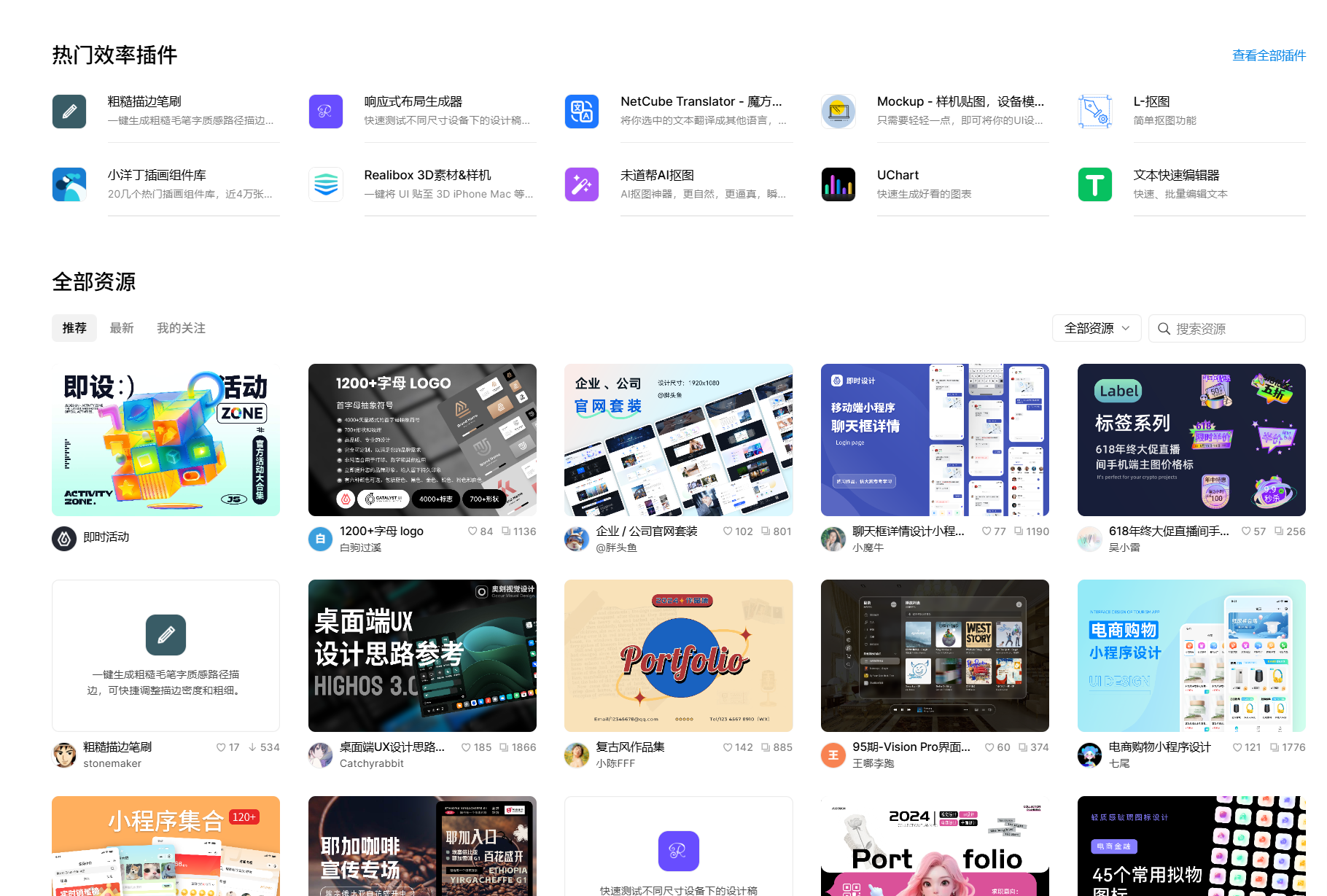Open the 复古风作品集 resource title
The image size is (1327, 896).
pyautogui.click(x=630, y=747)
